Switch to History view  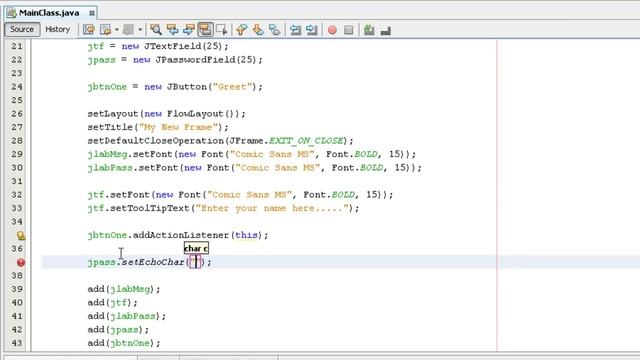click(x=58, y=29)
